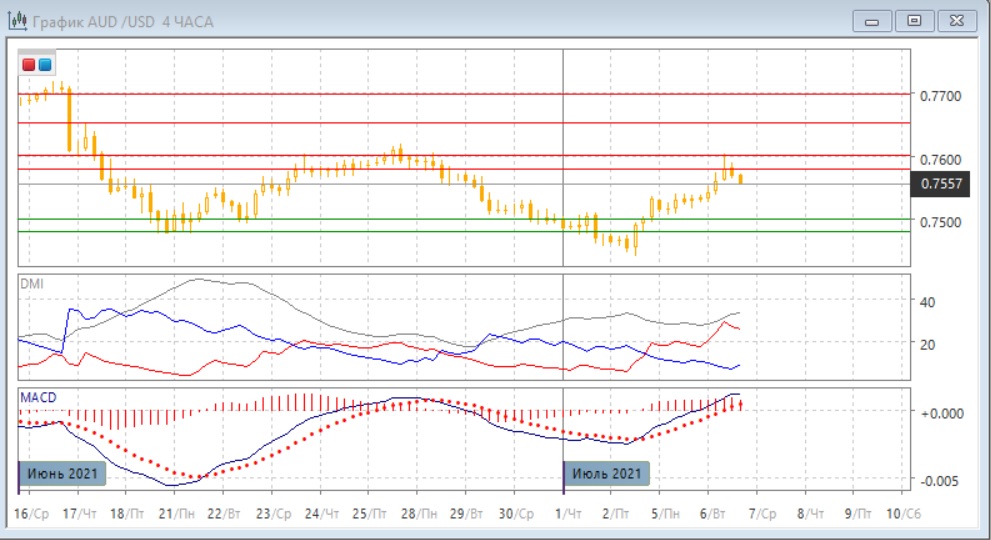Click the blue square button on chart
Viewport: 991px width, 540px height.
(44, 64)
